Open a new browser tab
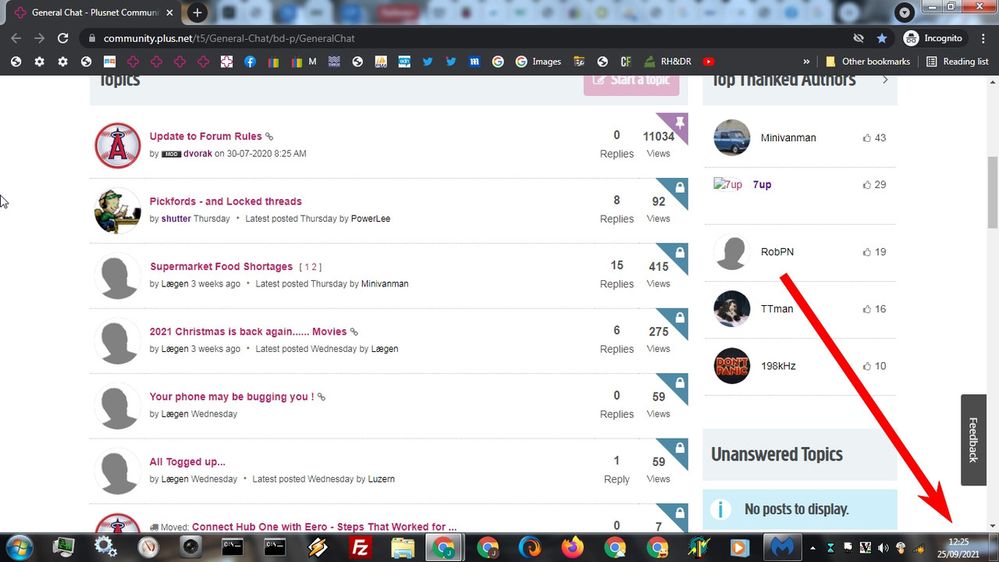Viewport: 999px width, 562px height. click(x=197, y=13)
